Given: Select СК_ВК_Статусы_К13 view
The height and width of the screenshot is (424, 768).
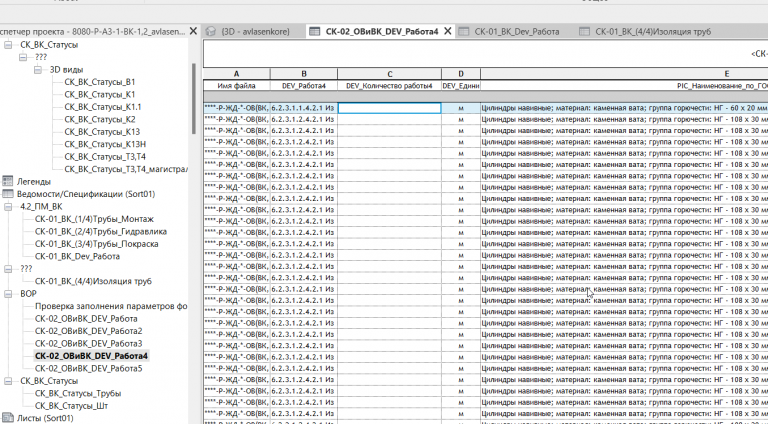Looking at the screenshot, I should 102,132.
